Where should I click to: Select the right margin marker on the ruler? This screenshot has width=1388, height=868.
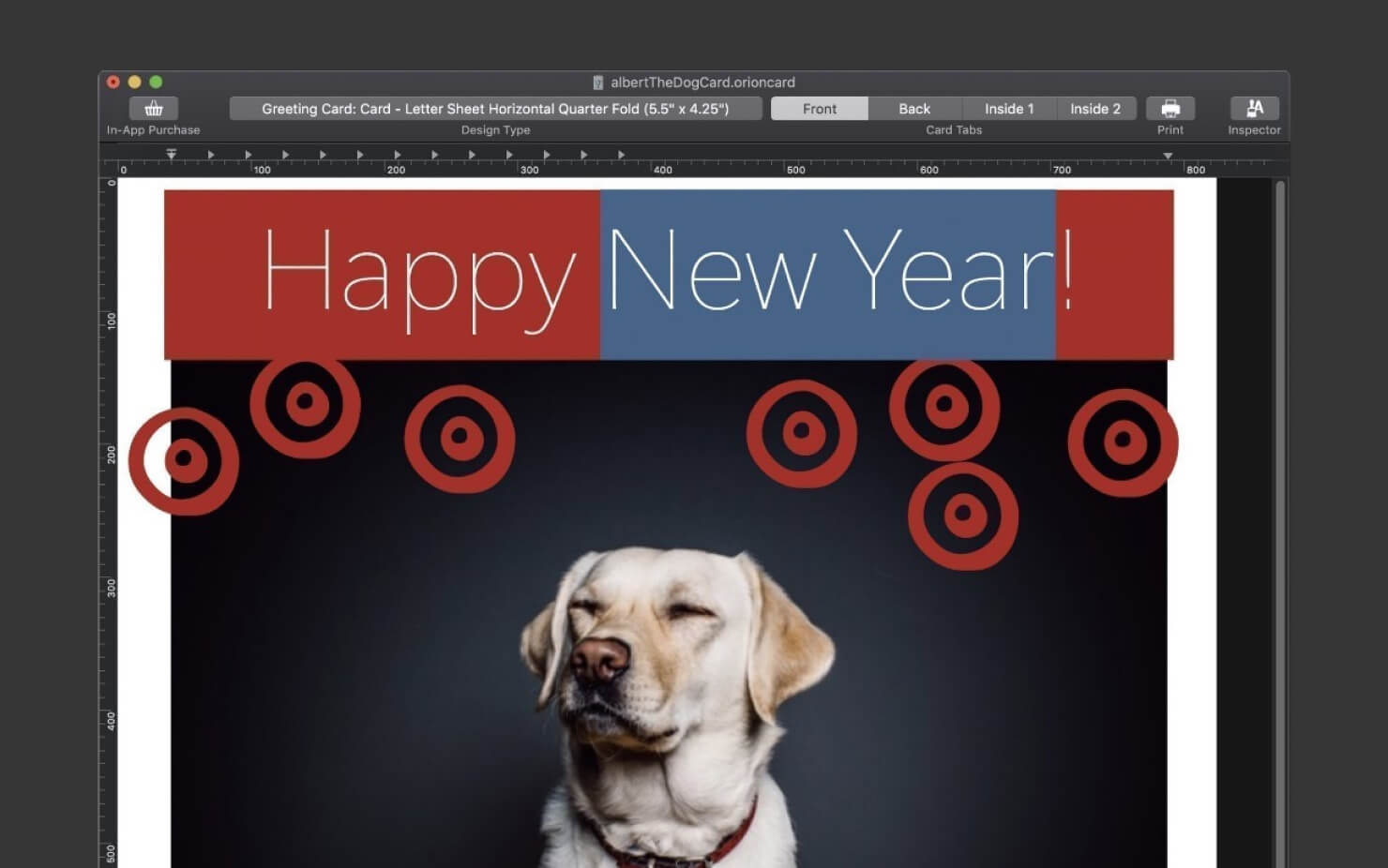click(1168, 156)
